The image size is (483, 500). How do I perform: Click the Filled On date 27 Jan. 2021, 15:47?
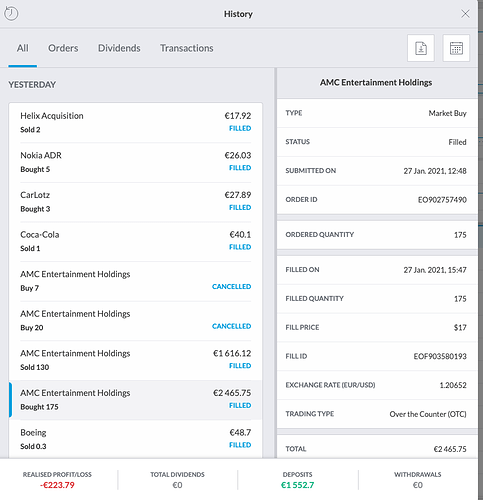point(435,270)
